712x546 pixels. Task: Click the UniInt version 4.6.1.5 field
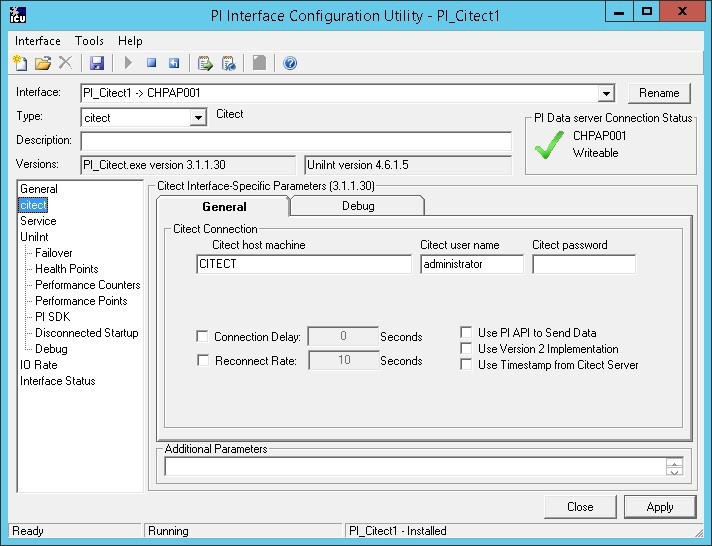(408, 165)
